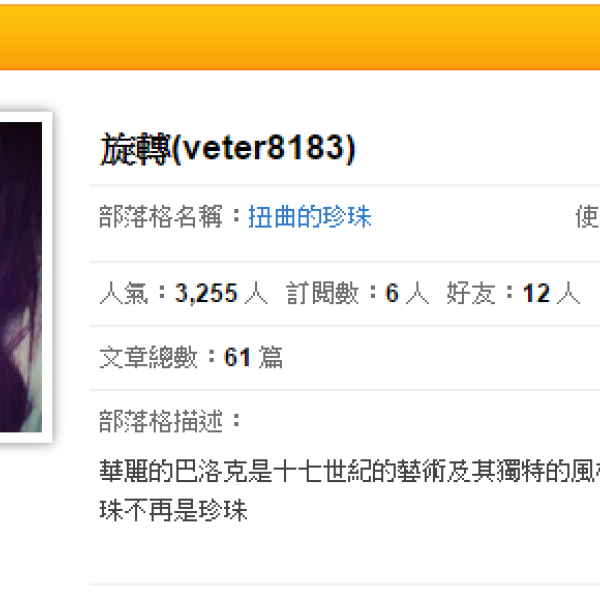Click the description line 珠不再是珍珠
This screenshot has height=600, width=600.
coord(173,510)
